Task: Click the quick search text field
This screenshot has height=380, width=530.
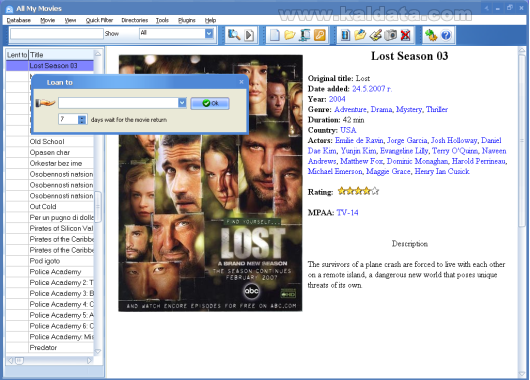Action: [x=57, y=34]
